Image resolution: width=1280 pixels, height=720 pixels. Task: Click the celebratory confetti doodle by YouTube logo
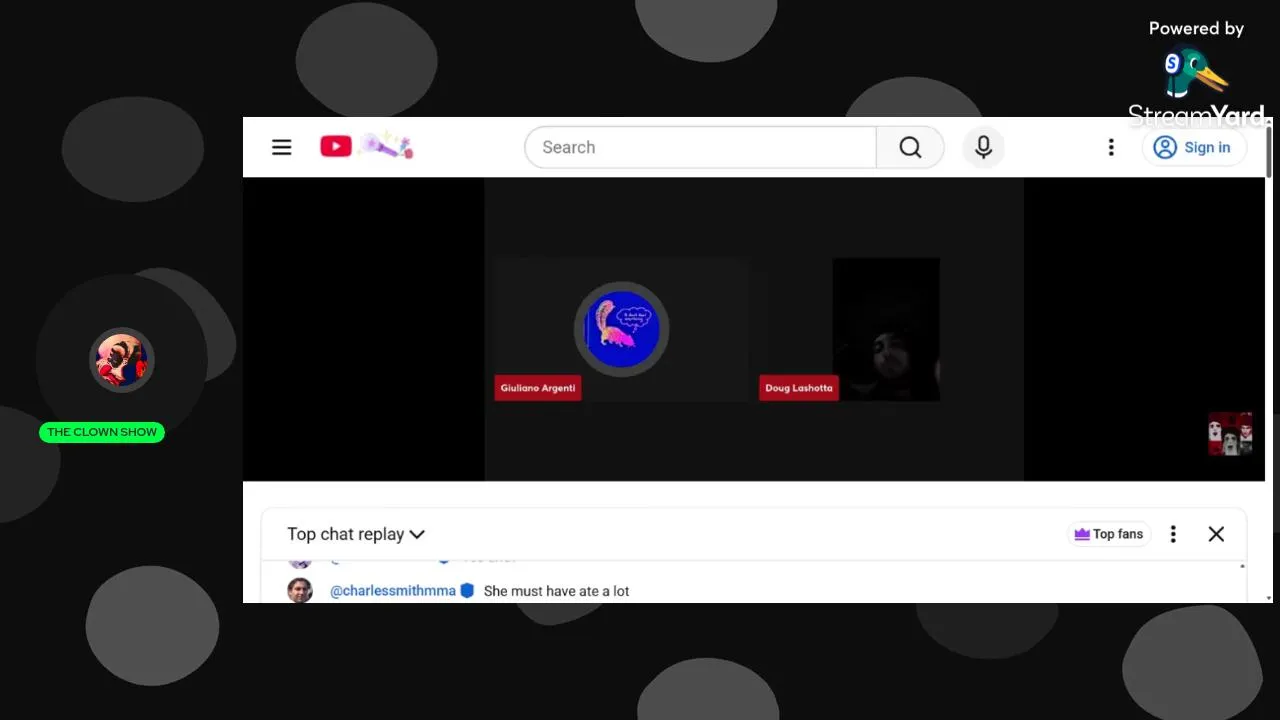pos(387,146)
